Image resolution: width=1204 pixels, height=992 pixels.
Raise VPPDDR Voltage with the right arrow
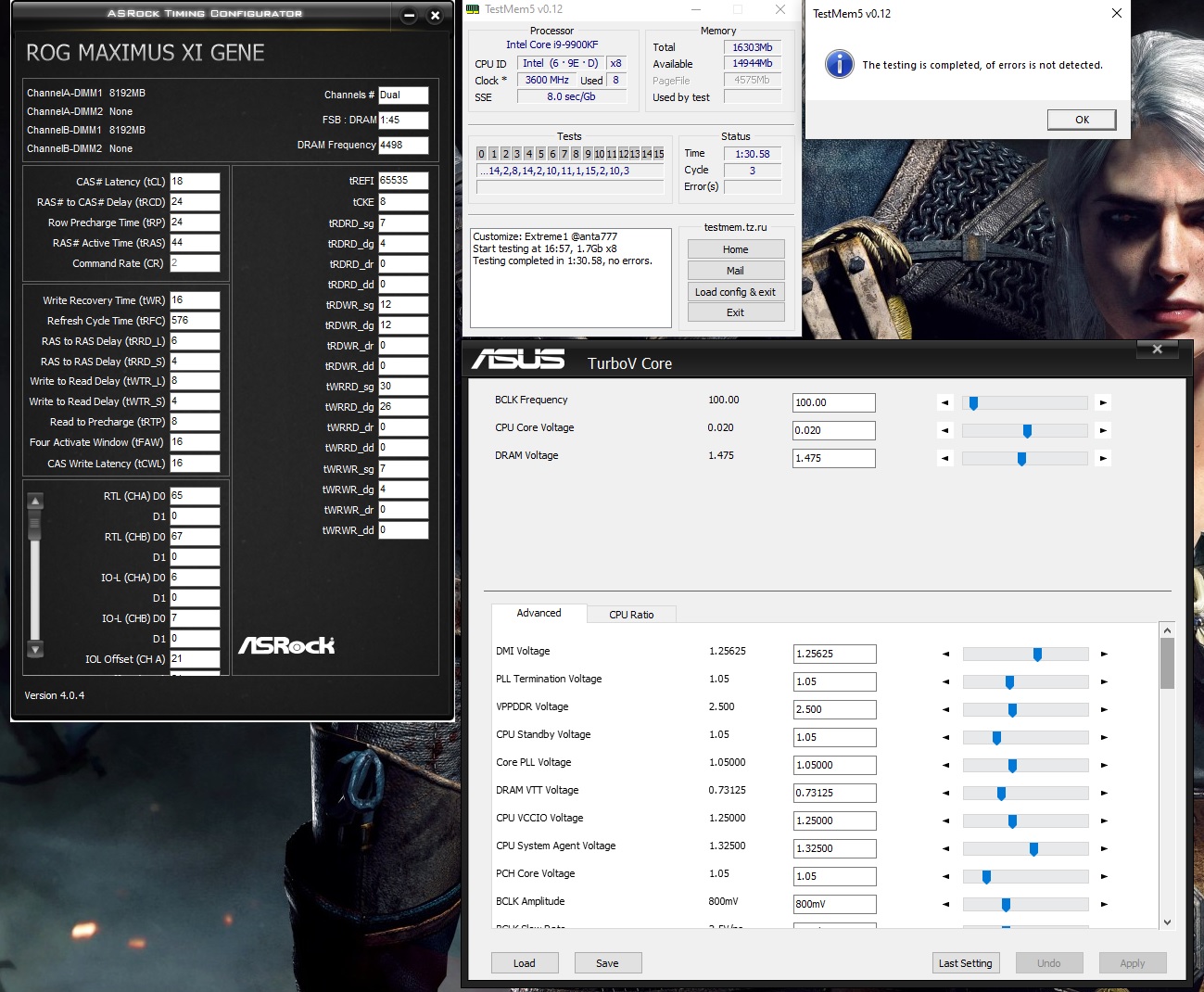coord(1104,709)
